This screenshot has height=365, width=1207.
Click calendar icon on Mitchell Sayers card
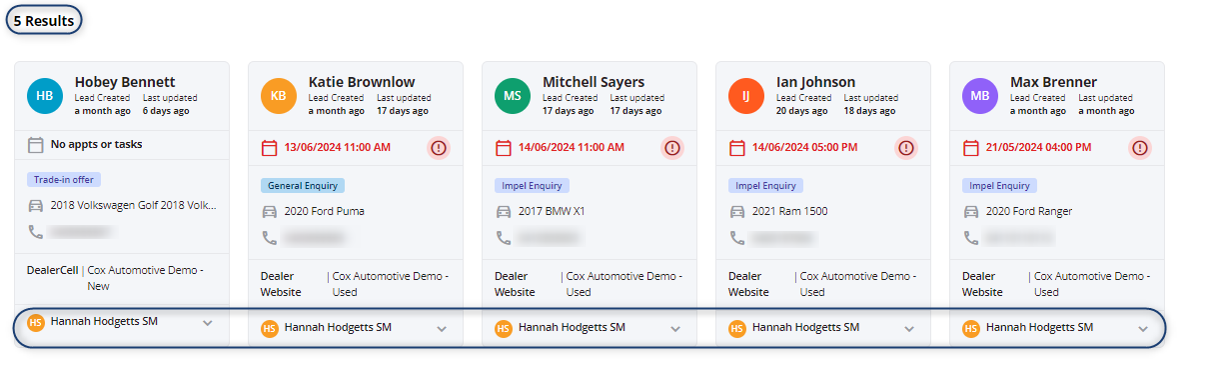click(503, 148)
